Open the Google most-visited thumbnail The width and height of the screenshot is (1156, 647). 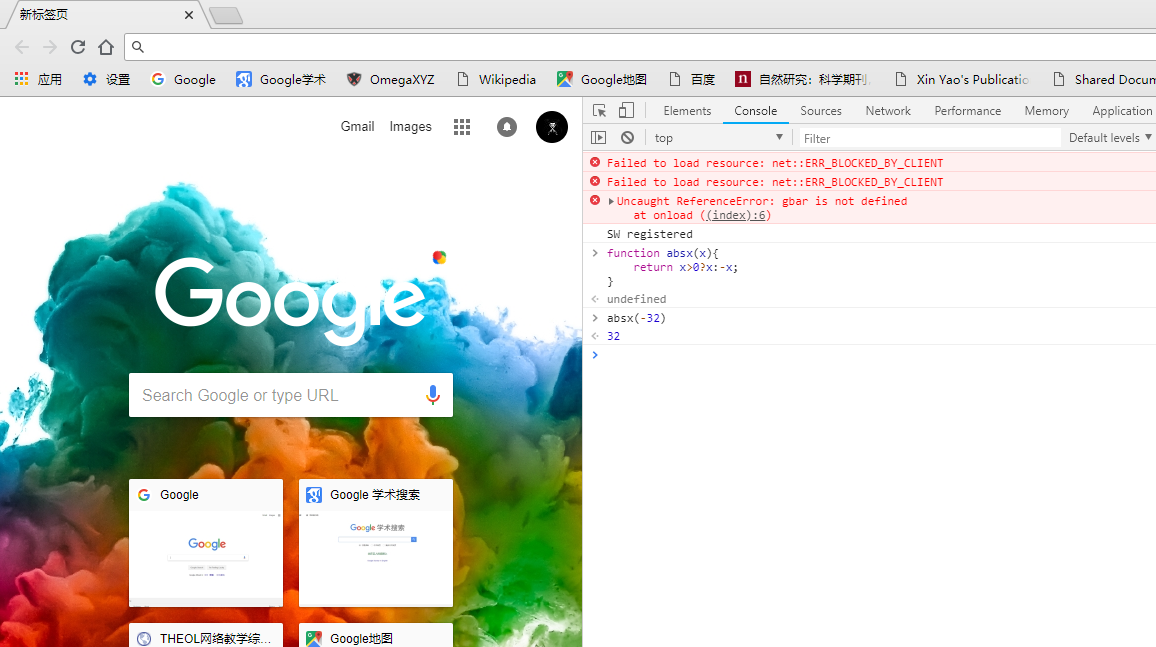coord(206,543)
